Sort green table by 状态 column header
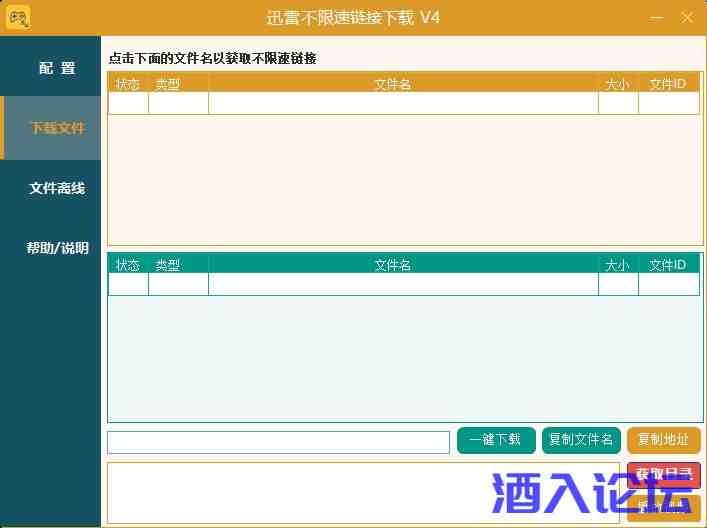The height and width of the screenshot is (528, 707). 128,265
